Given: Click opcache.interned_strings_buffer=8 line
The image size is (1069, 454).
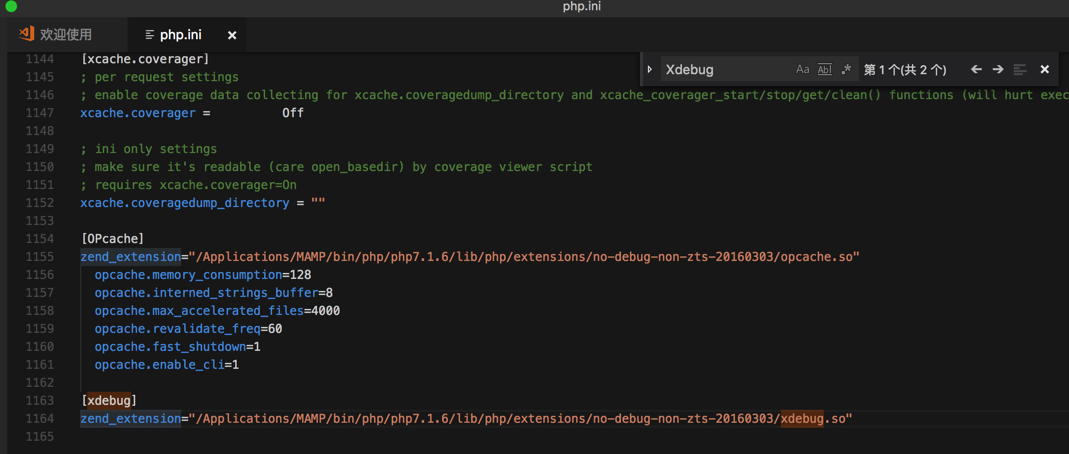Looking at the screenshot, I should click(214, 293).
